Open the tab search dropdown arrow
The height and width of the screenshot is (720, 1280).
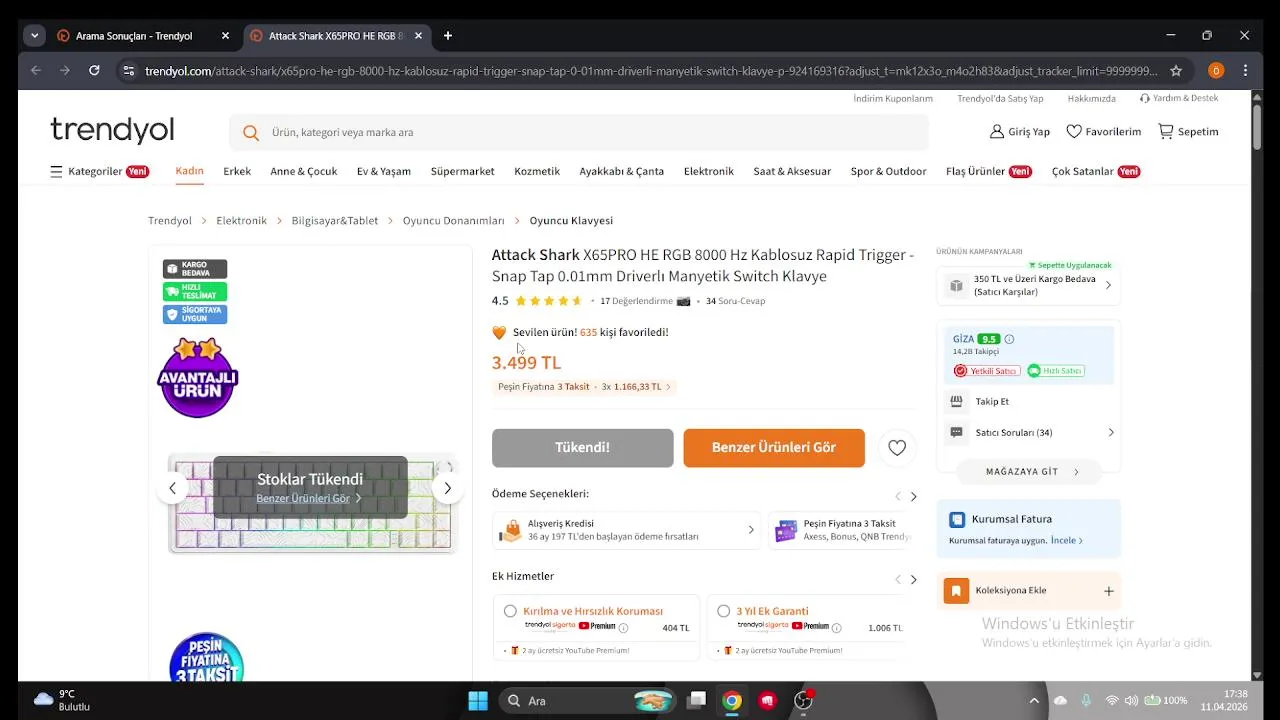click(x=35, y=36)
